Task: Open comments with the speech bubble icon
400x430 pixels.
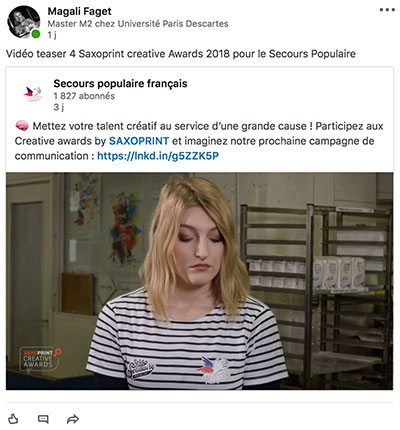Action: (43, 419)
